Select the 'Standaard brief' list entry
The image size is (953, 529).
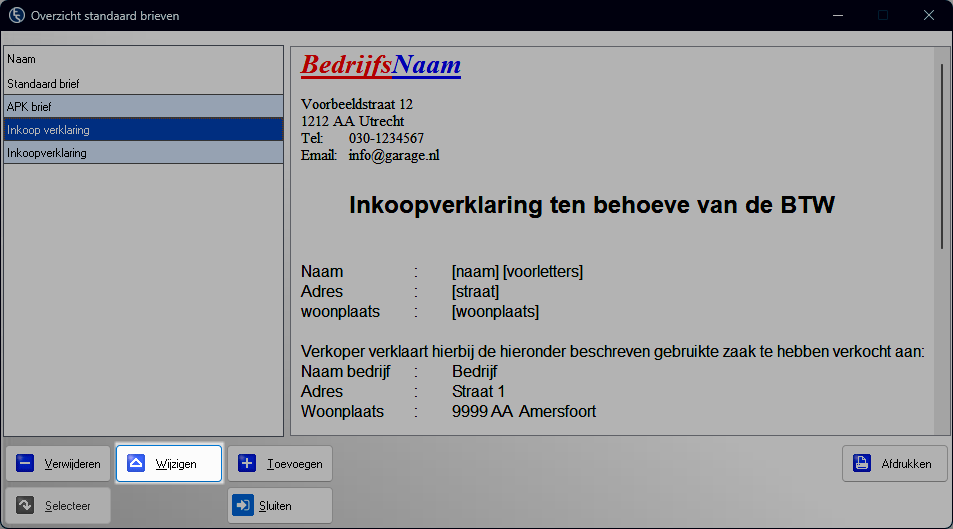(x=143, y=84)
